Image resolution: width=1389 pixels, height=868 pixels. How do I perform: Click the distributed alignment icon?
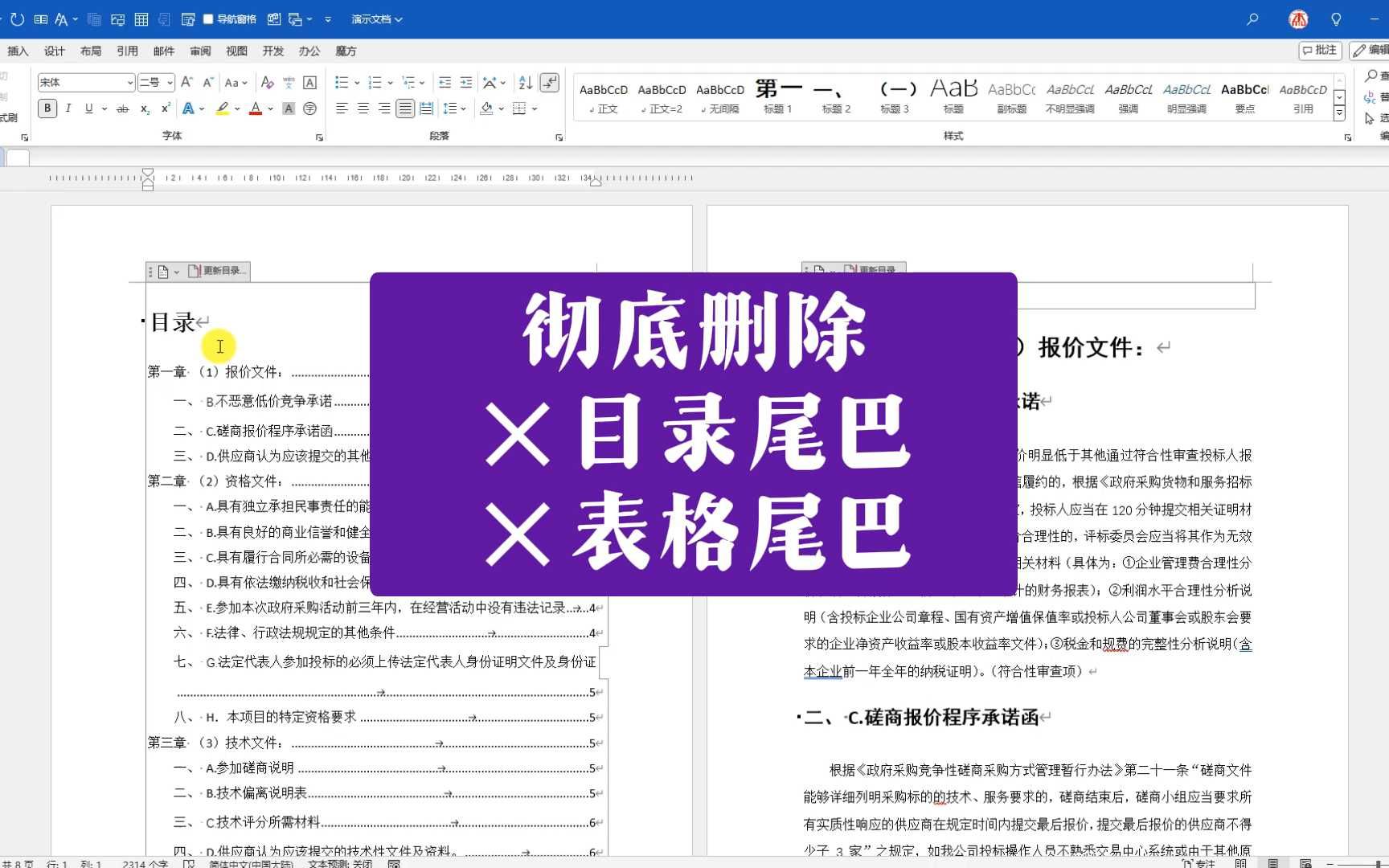(x=426, y=108)
